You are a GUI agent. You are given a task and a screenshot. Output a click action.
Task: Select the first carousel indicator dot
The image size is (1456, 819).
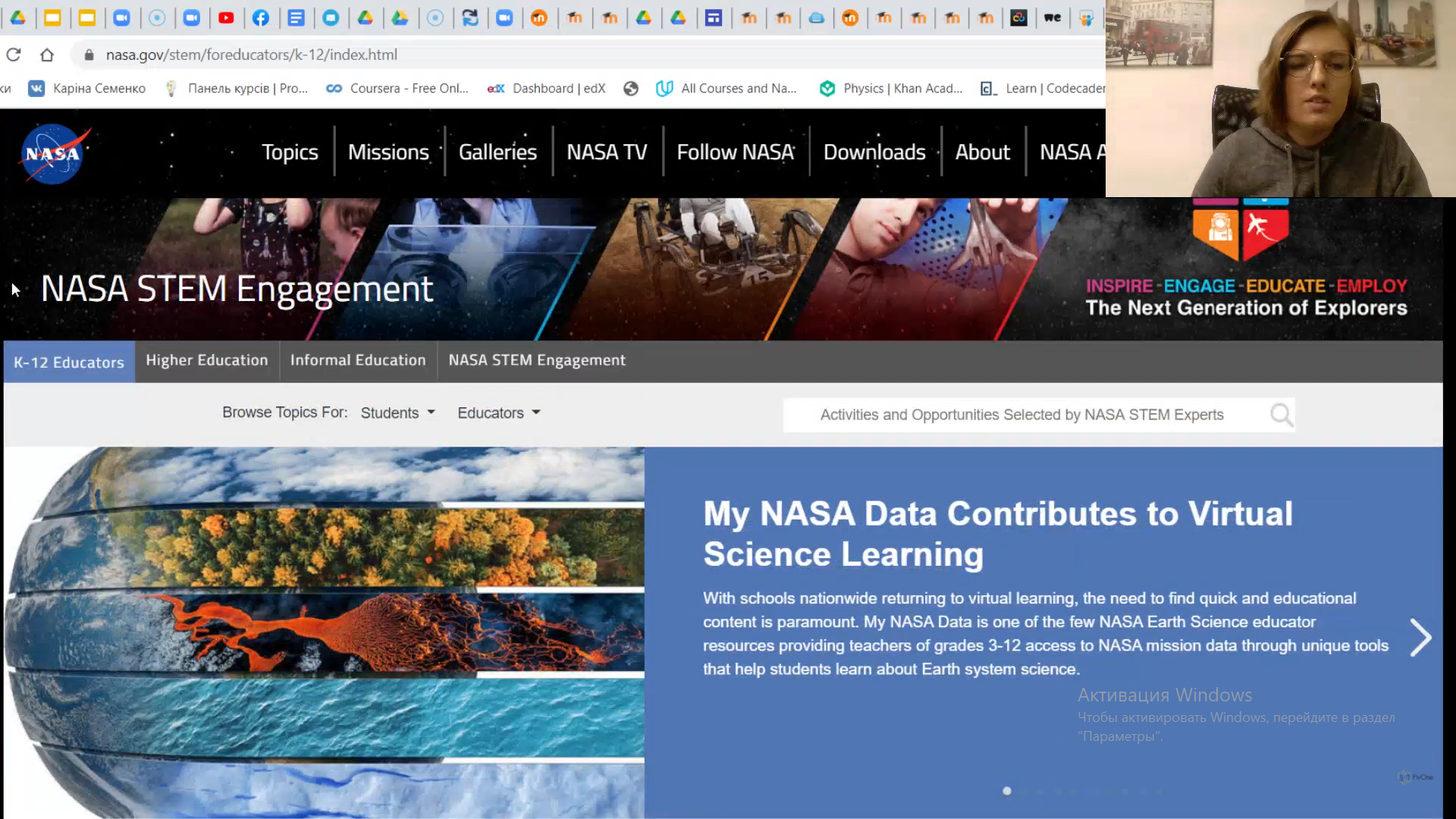[x=1007, y=791]
